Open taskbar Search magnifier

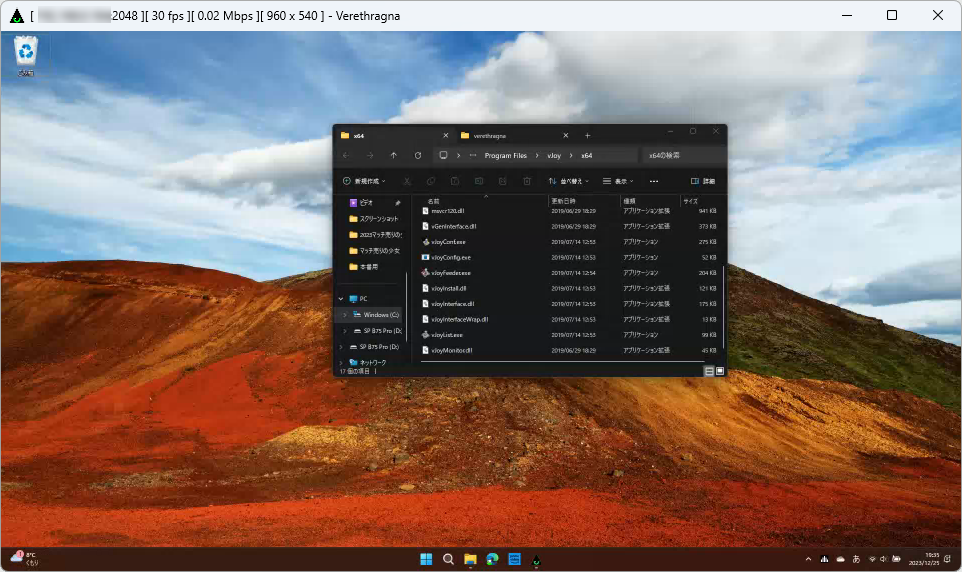click(448, 559)
